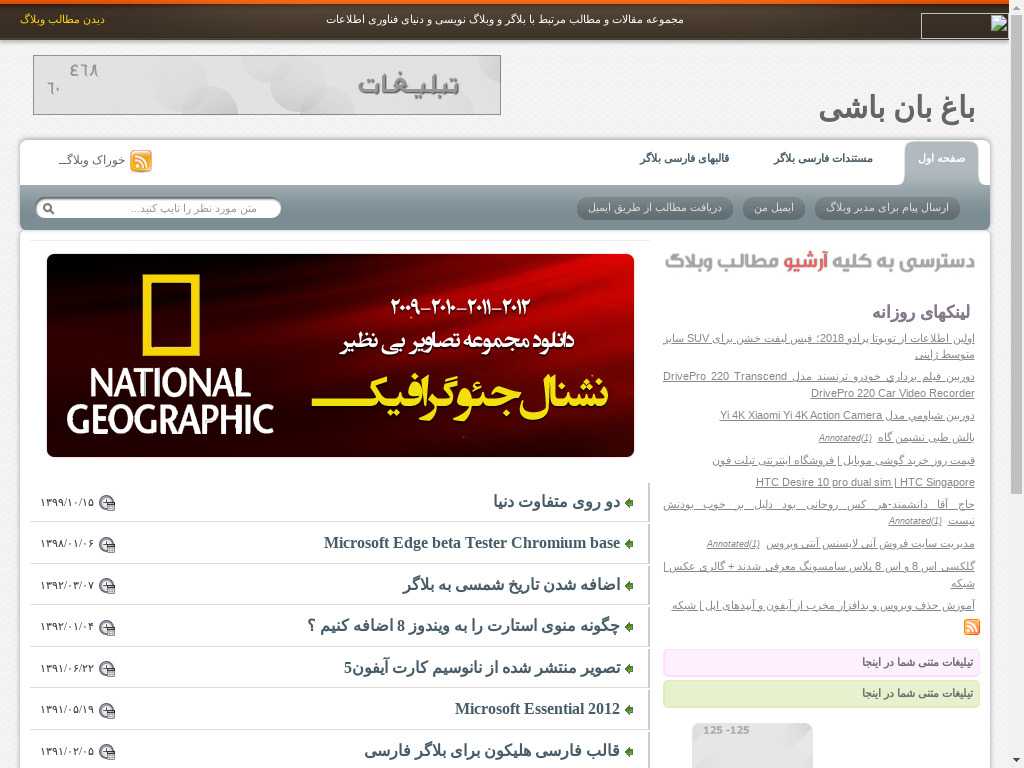Click the date ۱۳۹۲/۰۳/۰۷

click(x=67, y=586)
